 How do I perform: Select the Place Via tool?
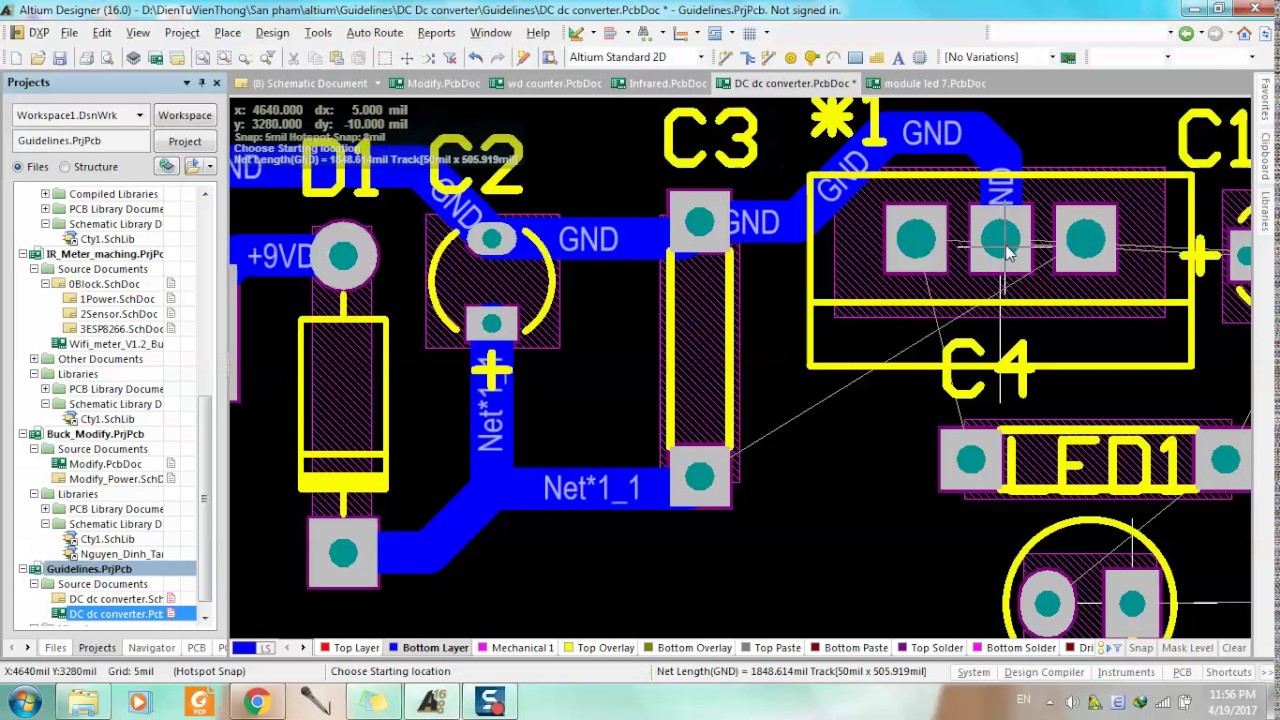click(811, 57)
